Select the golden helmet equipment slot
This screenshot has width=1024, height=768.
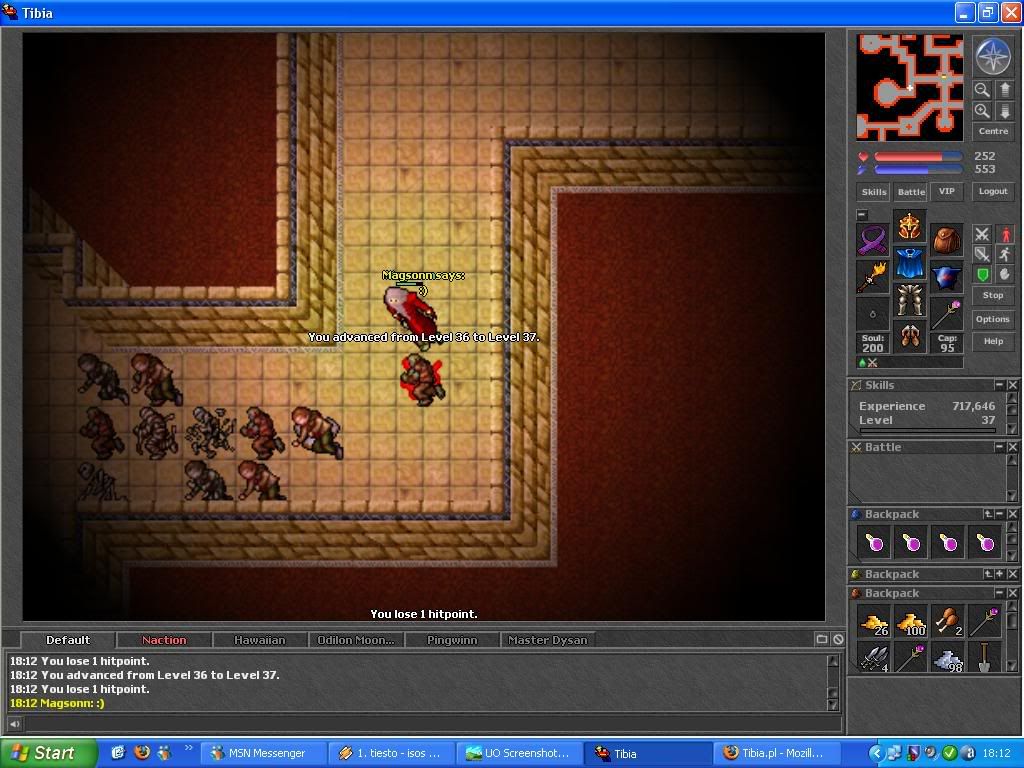[909, 227]
